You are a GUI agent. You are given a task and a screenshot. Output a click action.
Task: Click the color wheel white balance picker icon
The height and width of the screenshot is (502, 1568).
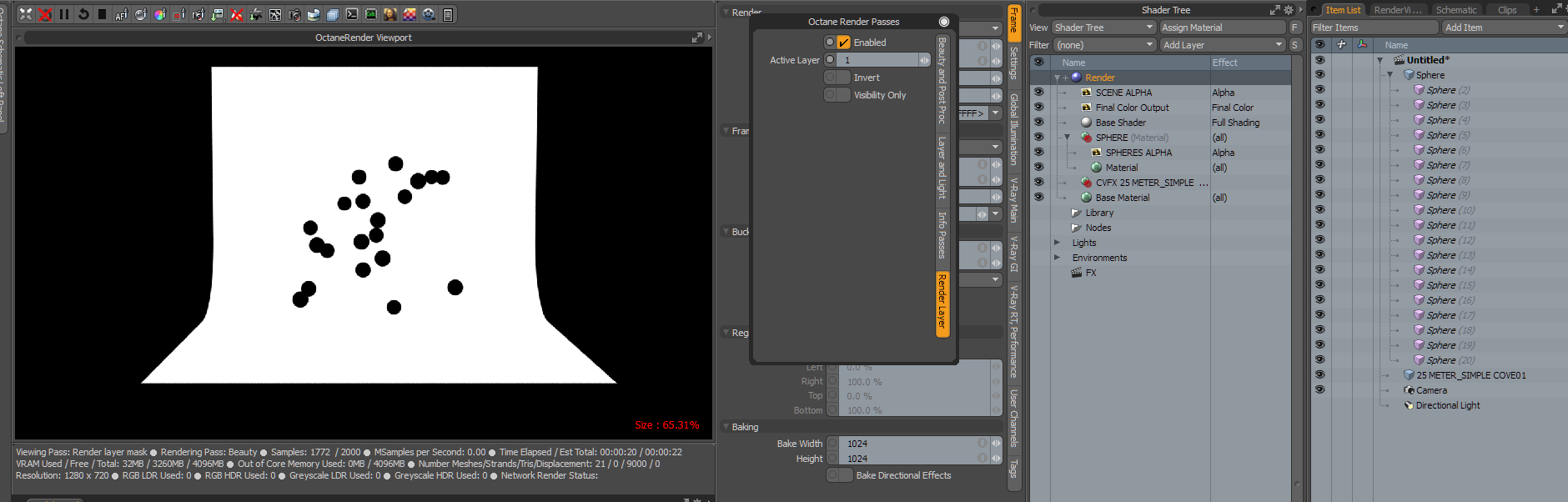pyautogui.click(x=160, y=14)
